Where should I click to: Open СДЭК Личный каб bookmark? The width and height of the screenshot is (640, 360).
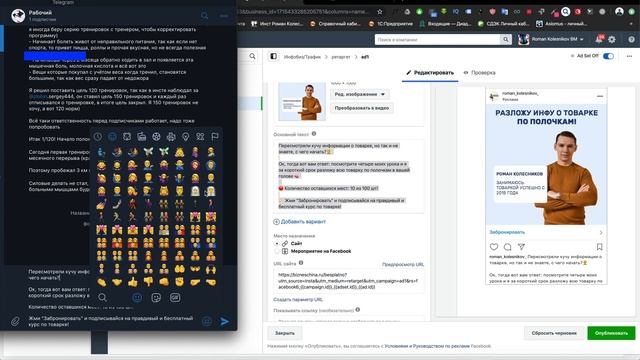click(x=504, y=24)
